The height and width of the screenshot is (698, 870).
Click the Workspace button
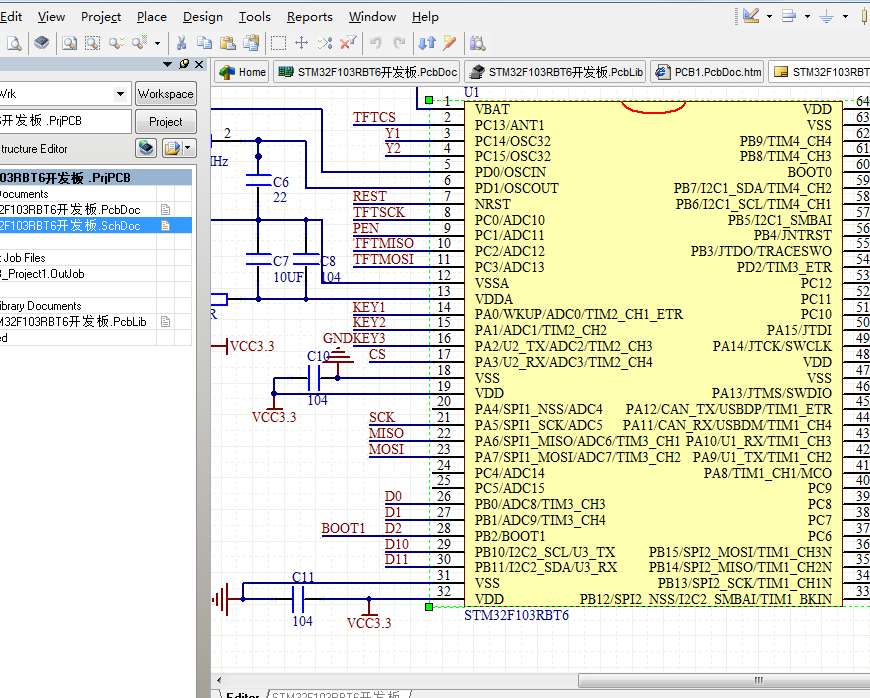tap(165, 94)
